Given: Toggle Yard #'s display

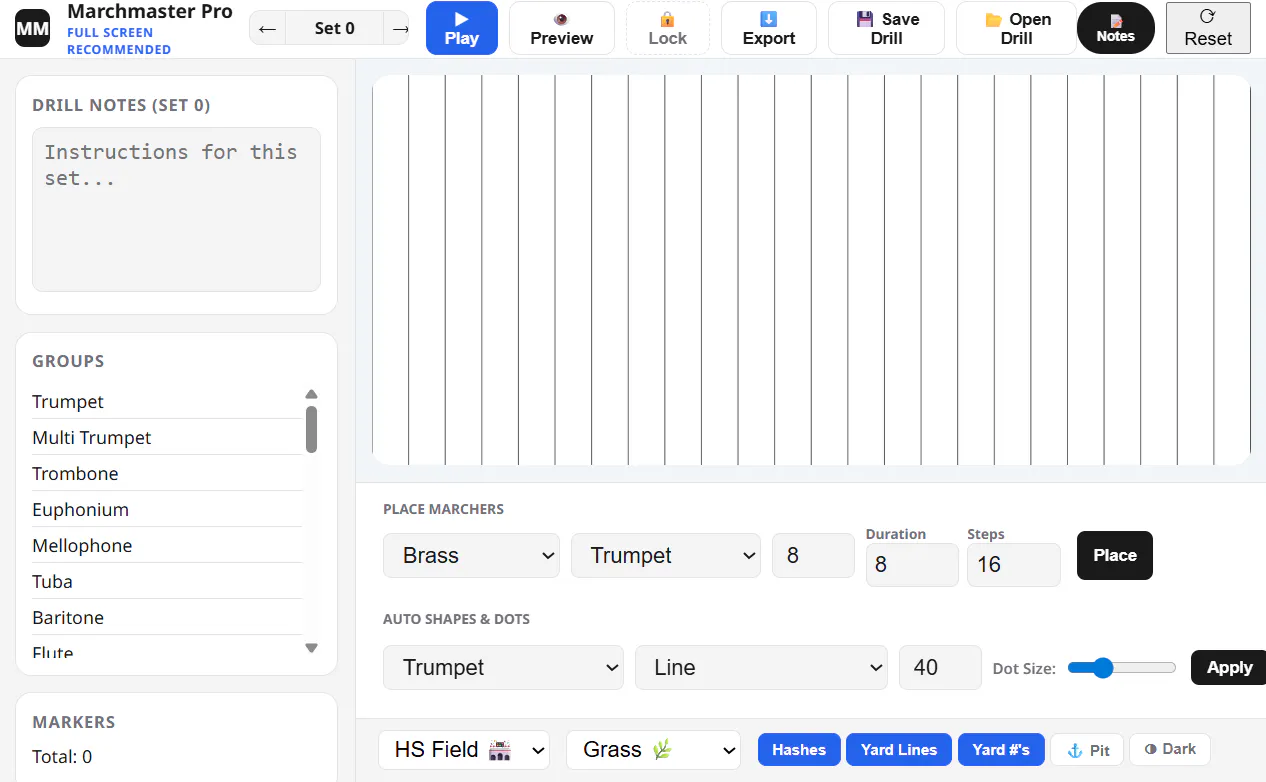Looking at the screenshot, I should 1001,750.
